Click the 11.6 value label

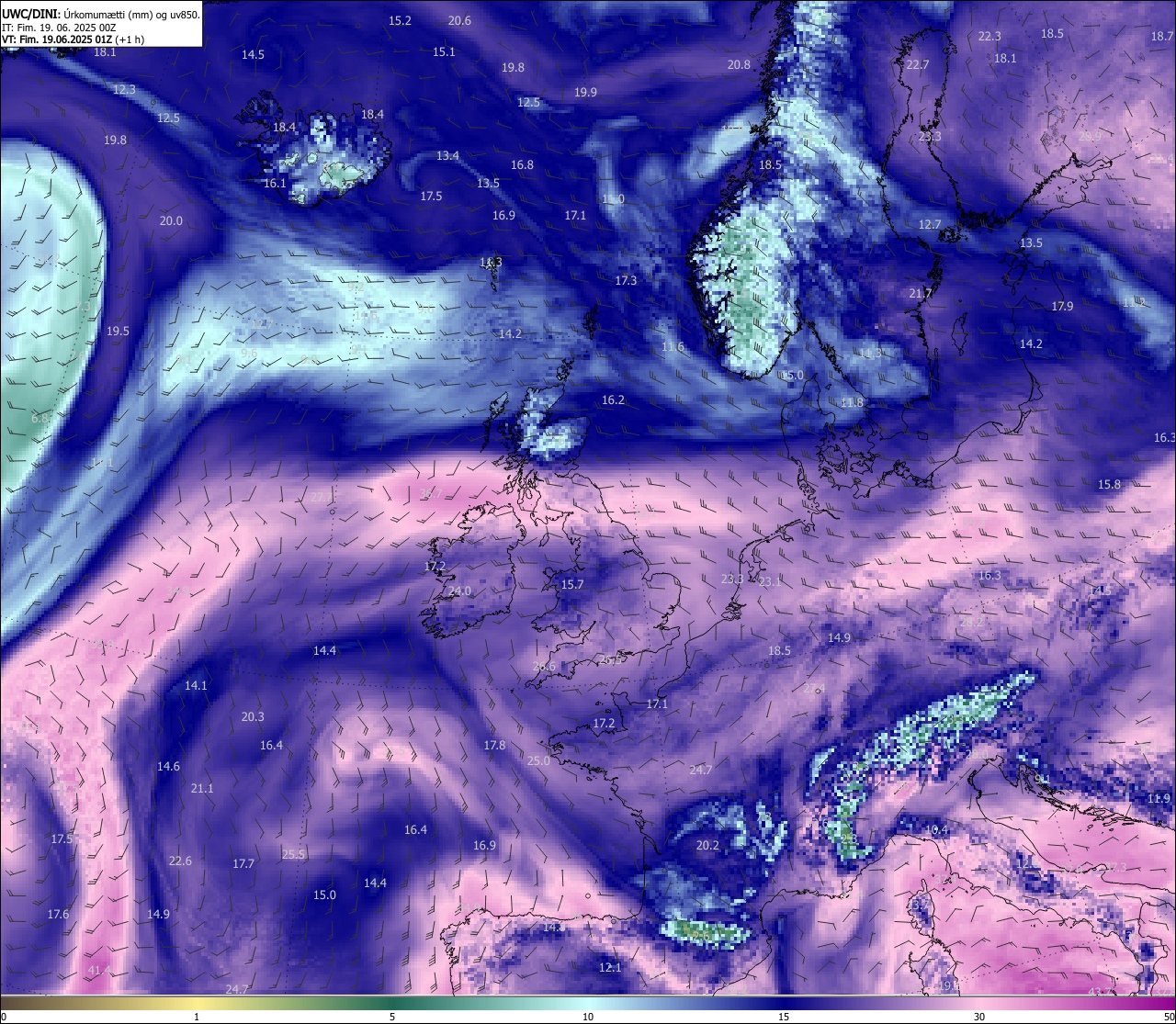tap(673, 346)
